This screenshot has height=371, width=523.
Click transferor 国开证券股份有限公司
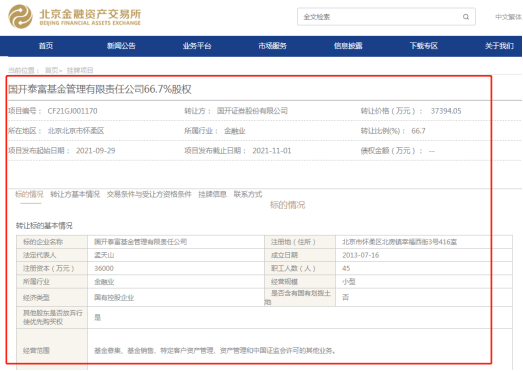(x=252, y=111)
